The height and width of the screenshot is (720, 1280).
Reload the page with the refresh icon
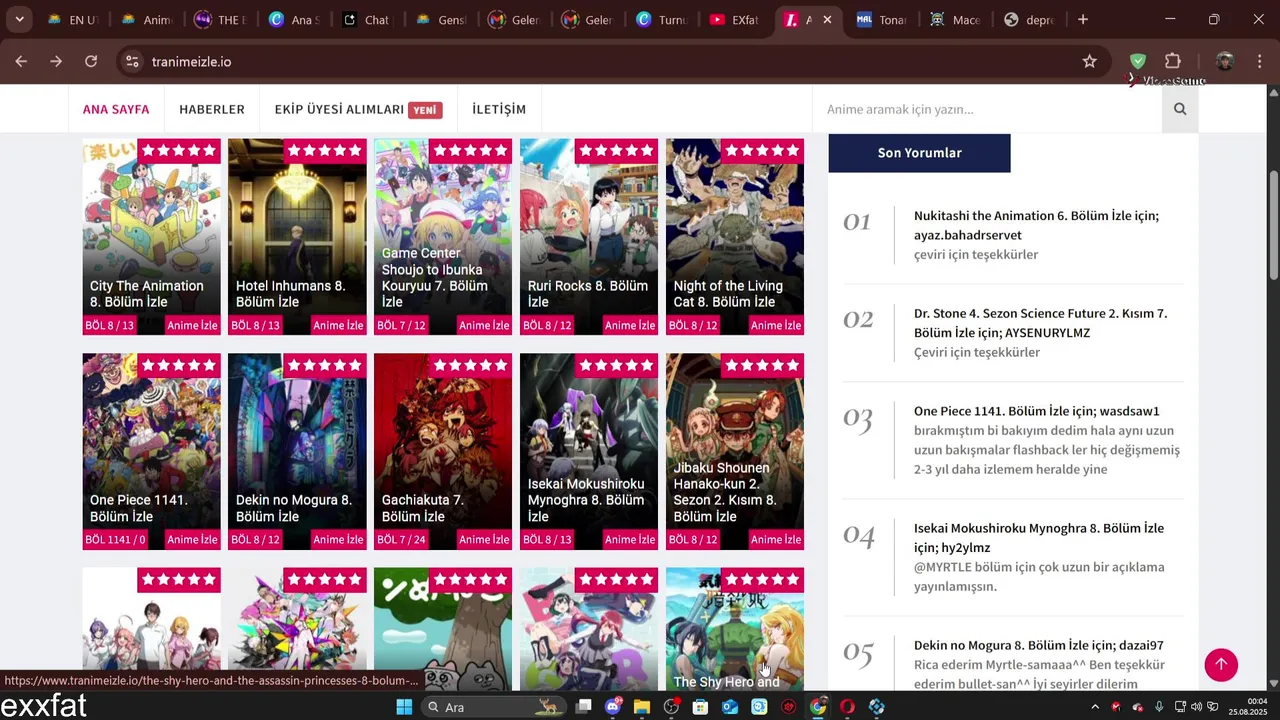click(91, 61)
